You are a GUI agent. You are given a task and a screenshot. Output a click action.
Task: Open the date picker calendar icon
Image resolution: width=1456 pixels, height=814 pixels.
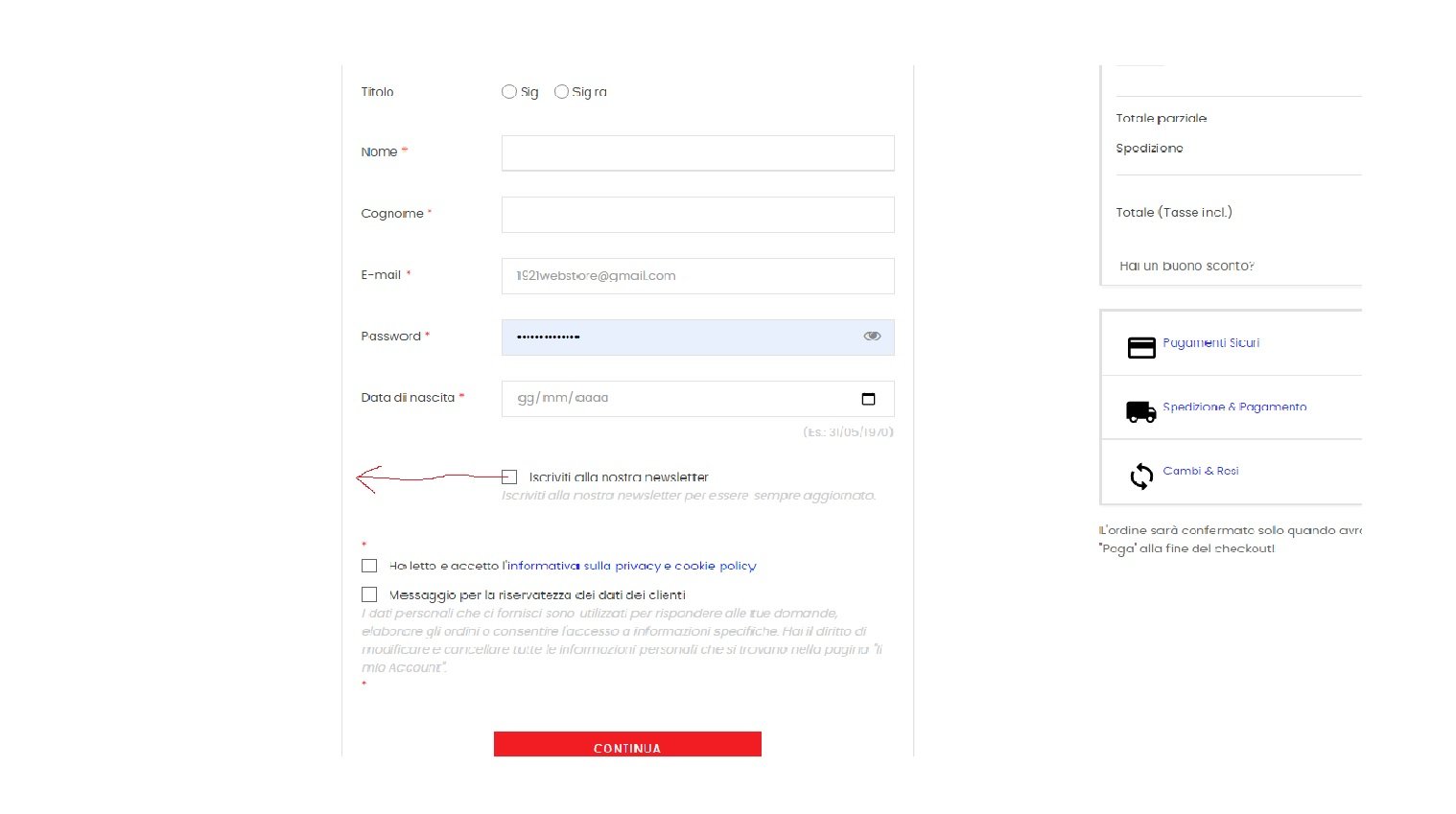click(868, 399)
